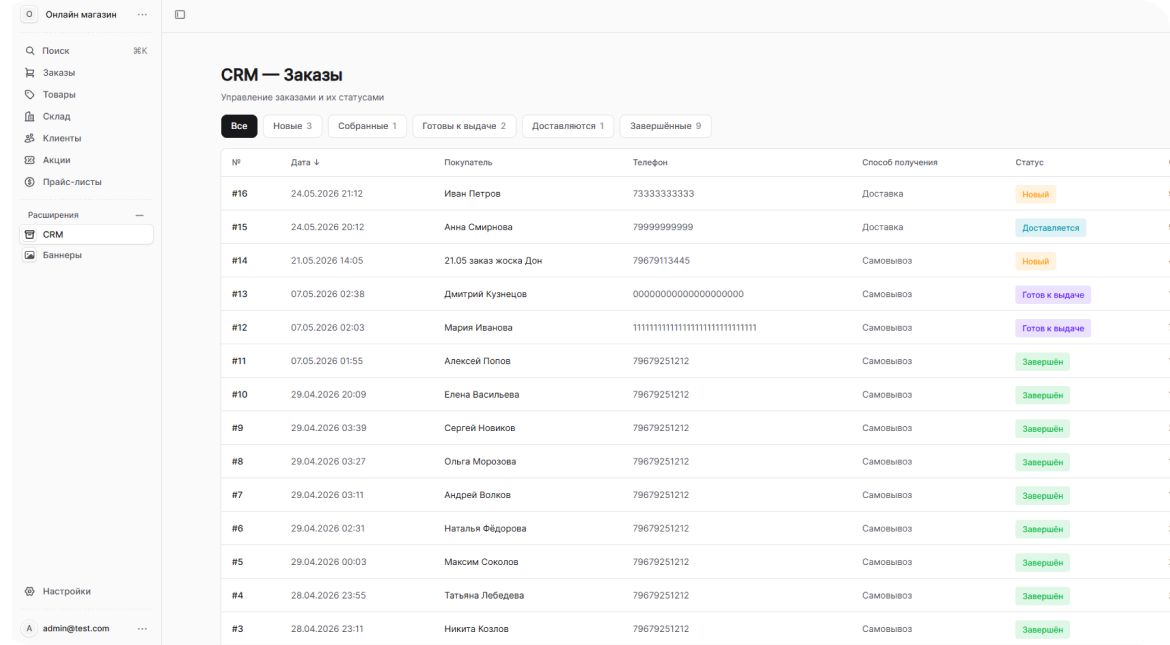Open the three-dot menu beside Онлайн магазин

click(142, 14)
